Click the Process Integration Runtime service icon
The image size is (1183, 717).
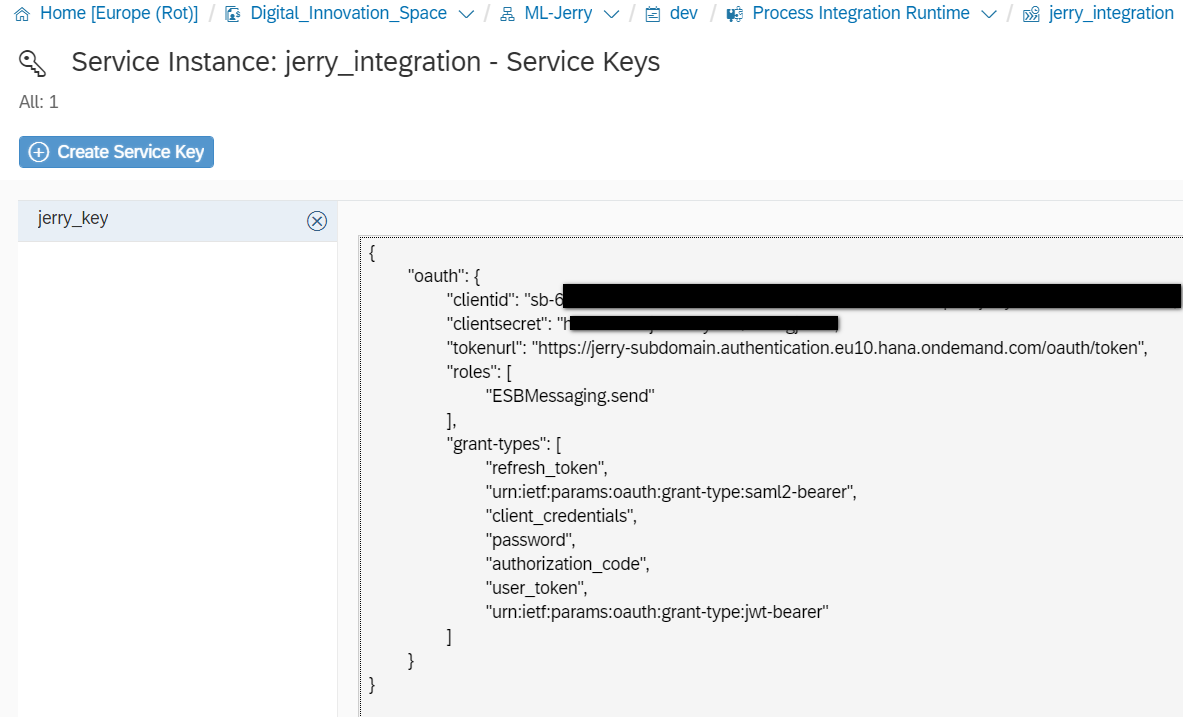coord(735,14)
